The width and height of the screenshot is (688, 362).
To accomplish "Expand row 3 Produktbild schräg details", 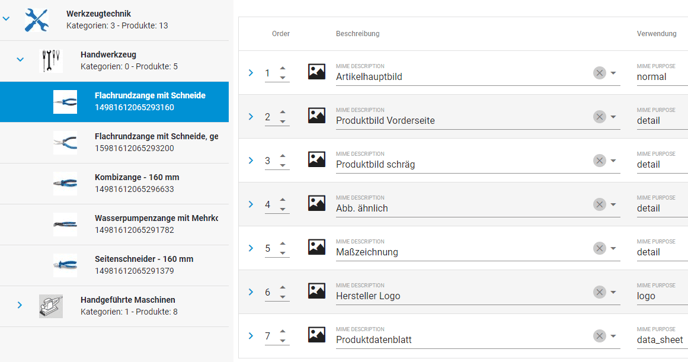I will (x=251, y=161).
